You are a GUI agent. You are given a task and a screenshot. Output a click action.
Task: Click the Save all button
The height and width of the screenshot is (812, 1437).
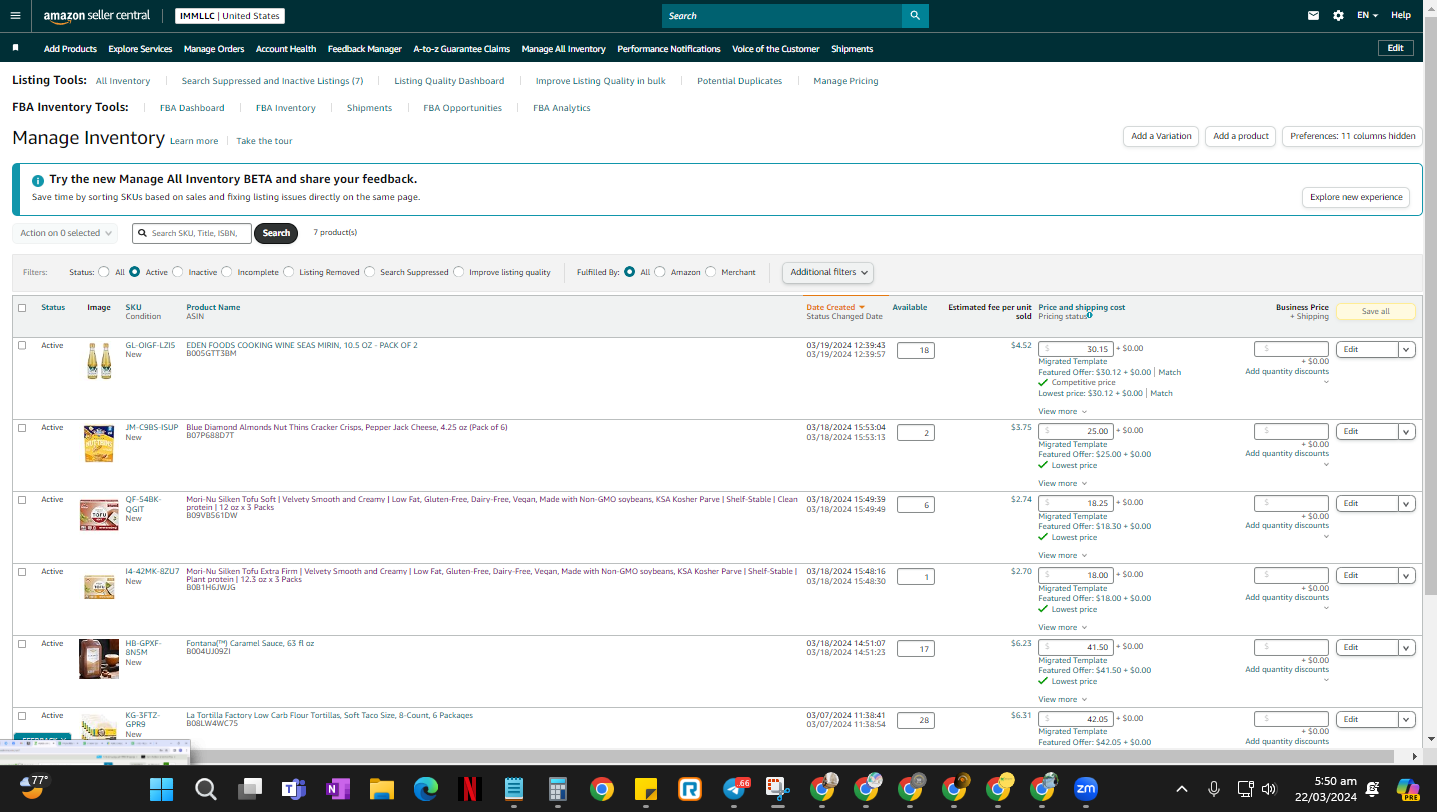click(x=1376, y=311)
